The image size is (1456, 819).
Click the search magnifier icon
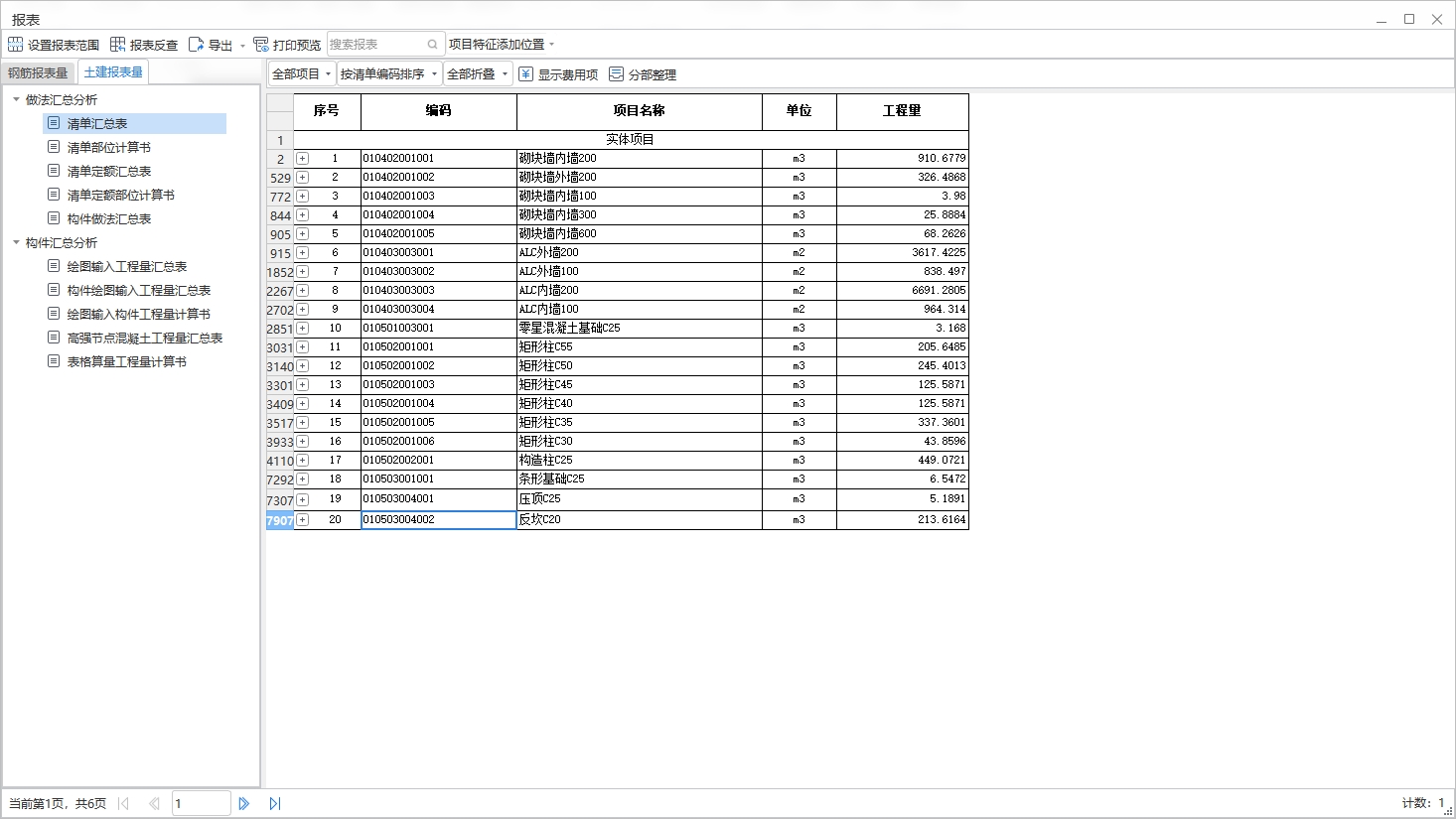[x=433, y=45]
